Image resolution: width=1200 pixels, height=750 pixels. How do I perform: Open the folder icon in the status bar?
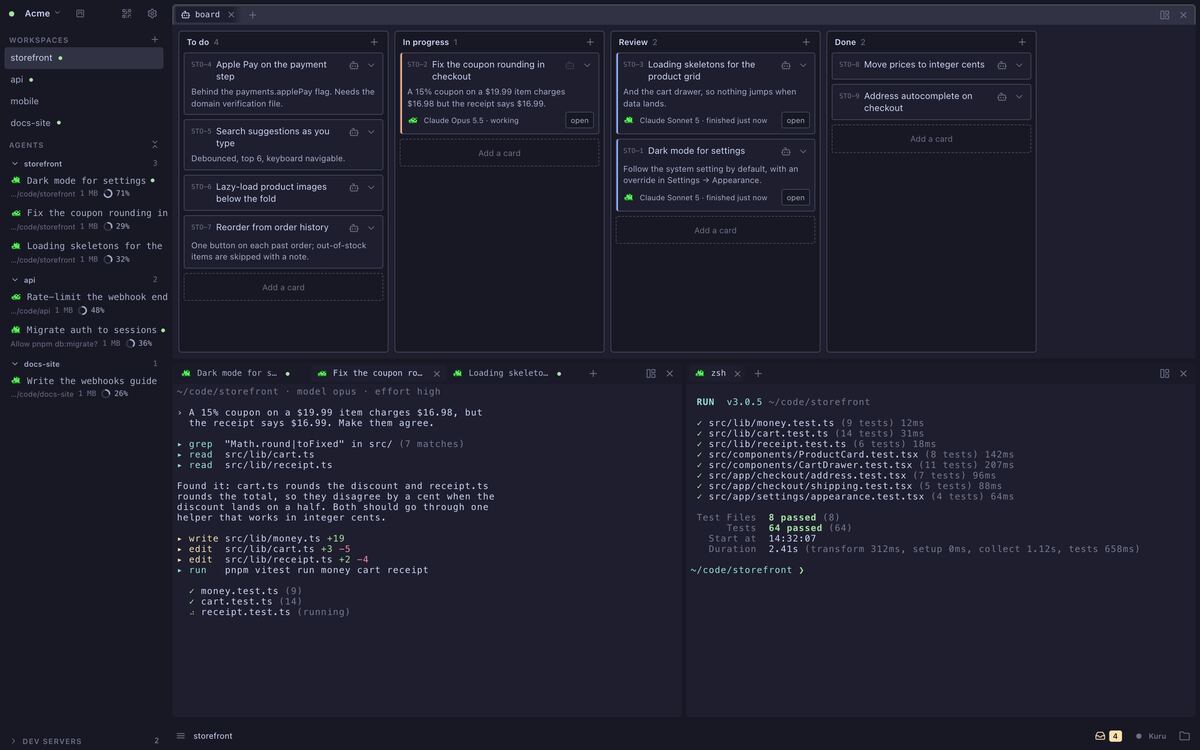[x=1185, y=736]
